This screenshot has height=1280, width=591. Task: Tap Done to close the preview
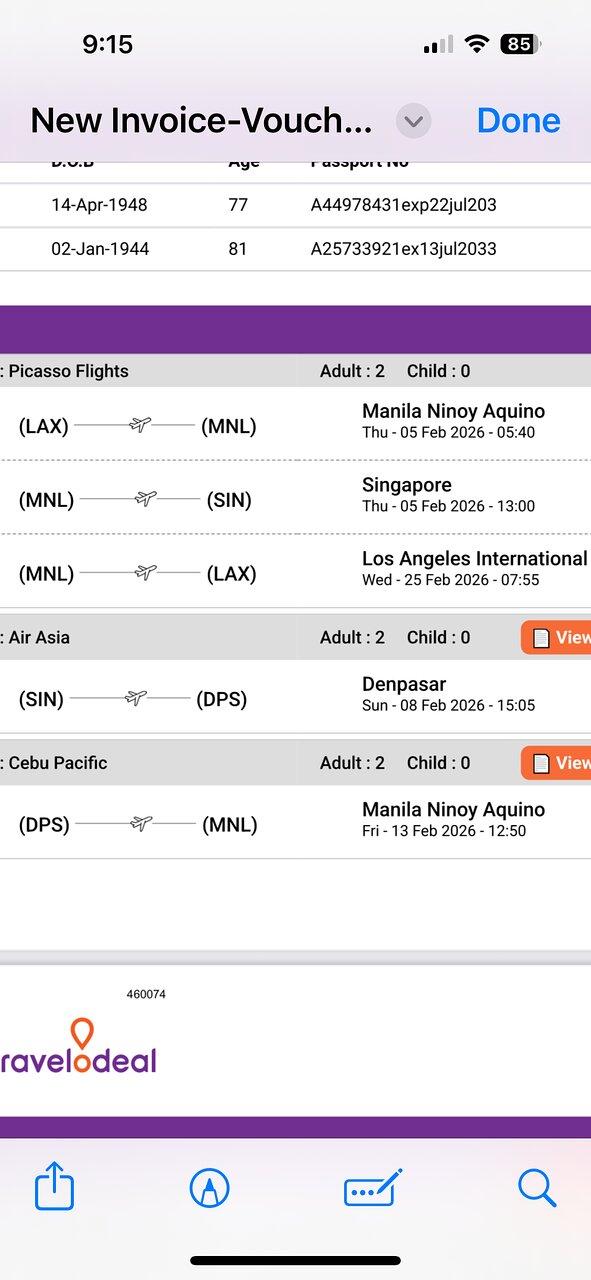tap(518, 120)
